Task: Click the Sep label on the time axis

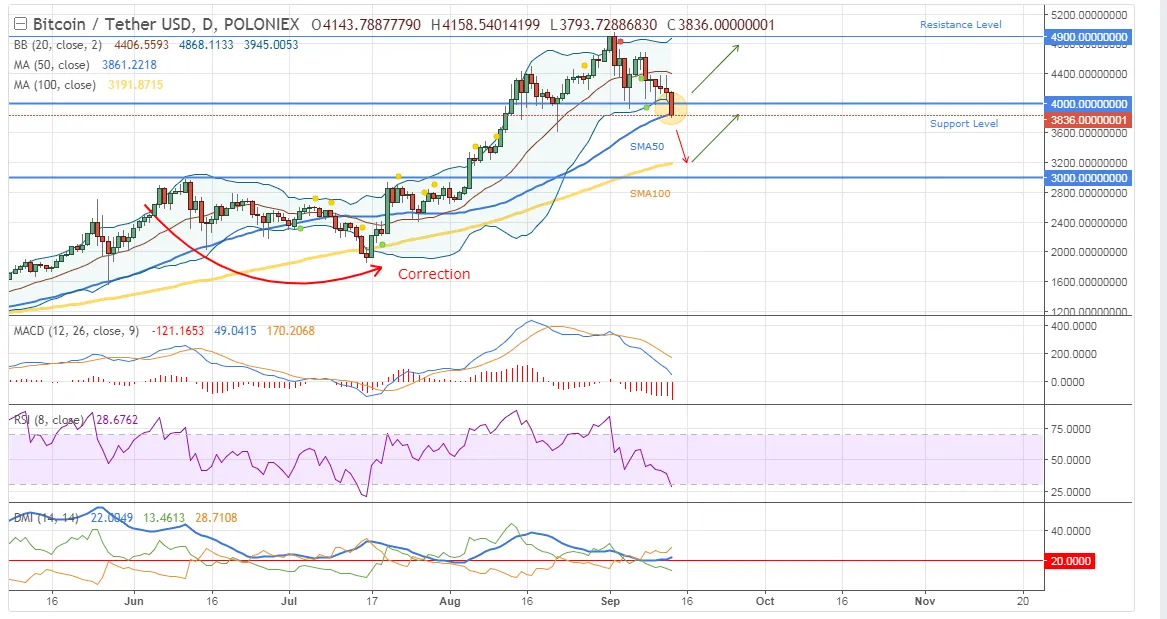Action: (x=610, y=600)
